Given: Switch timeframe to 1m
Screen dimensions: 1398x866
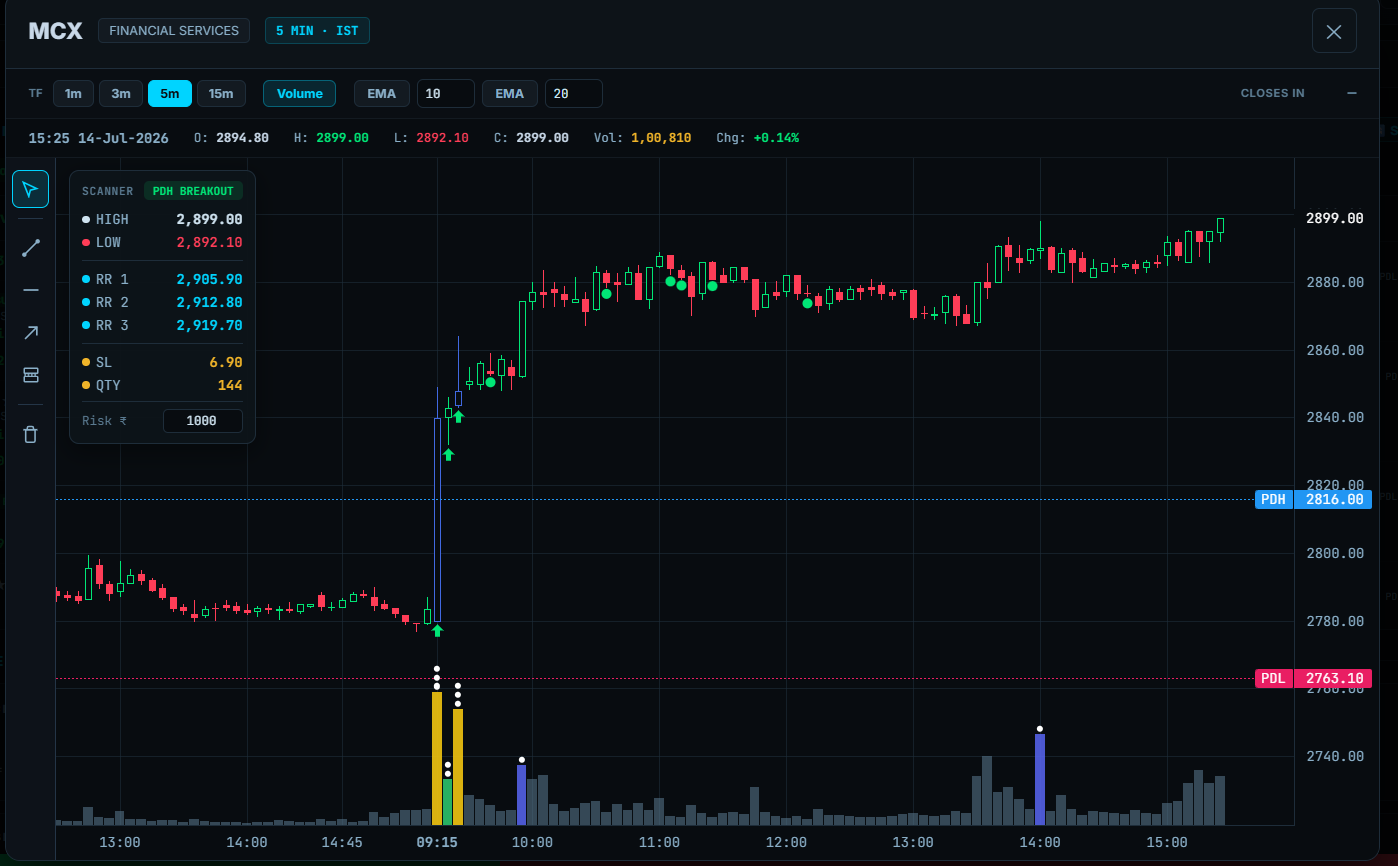Looking at the screenshot, I should (73, 93).
